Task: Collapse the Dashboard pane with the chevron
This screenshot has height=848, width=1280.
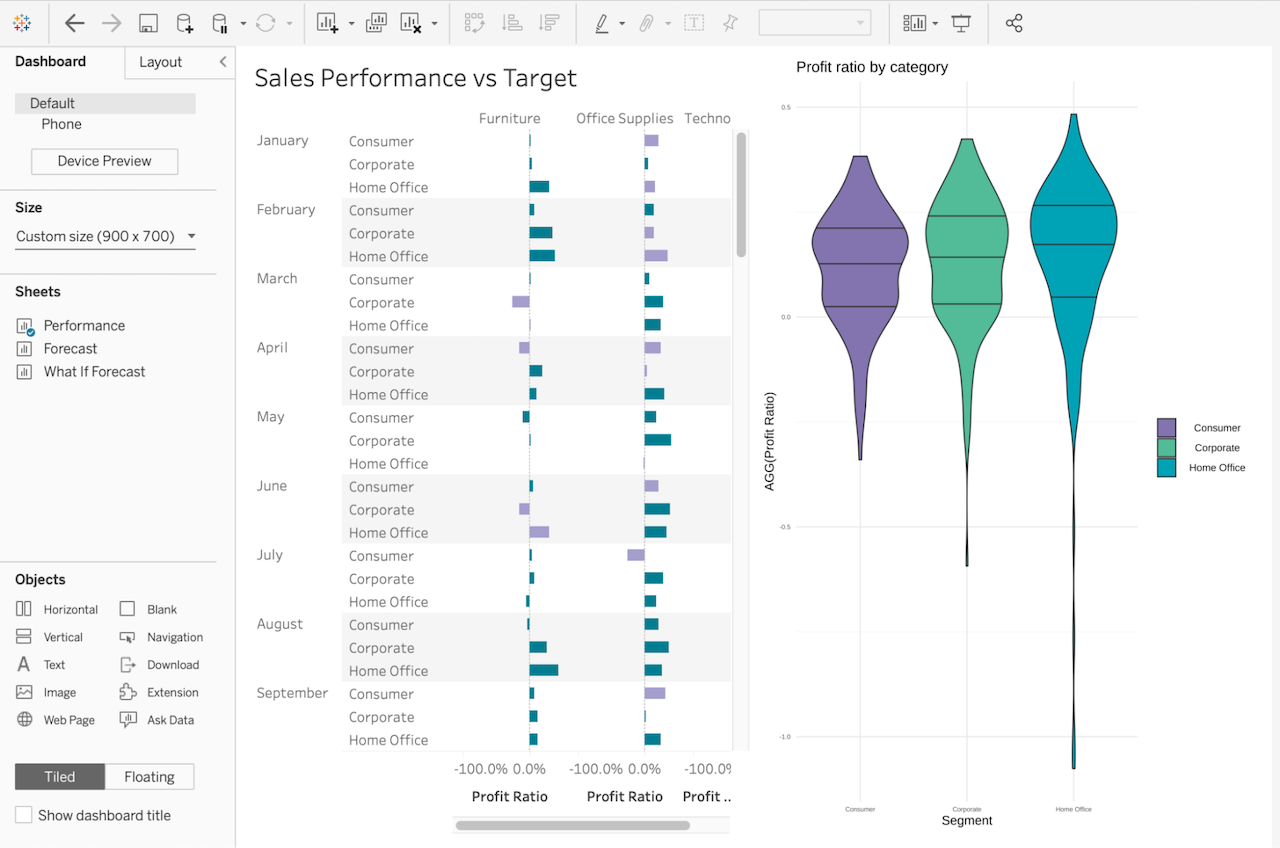Action: click(x=222, y=62)
